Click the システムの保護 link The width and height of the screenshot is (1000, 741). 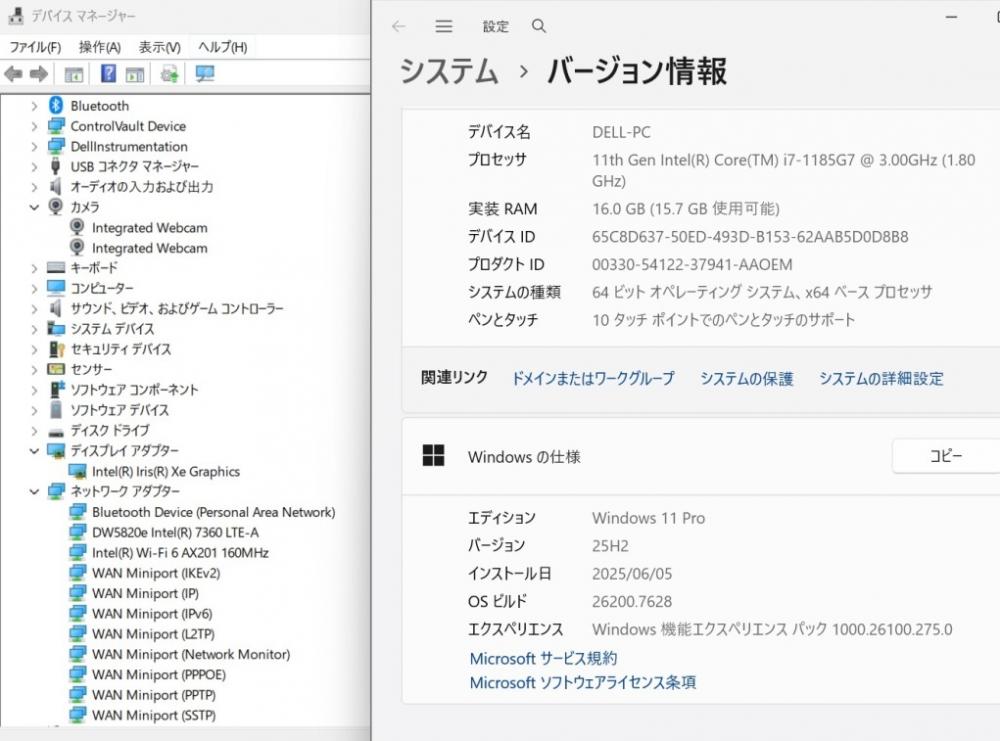coord(747,378)
